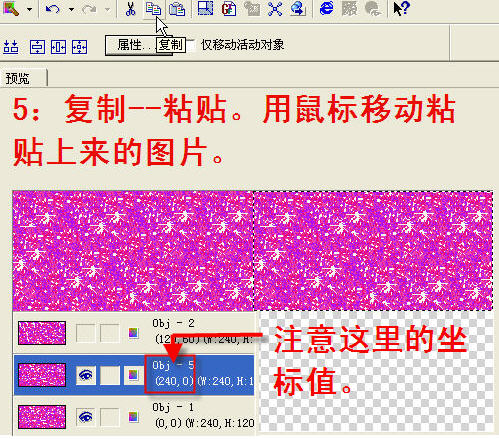The height and width of the screenshot is (439, 499).
Task: Select the Obj - 1 thumbnail
Action: (x=42, y=417)
